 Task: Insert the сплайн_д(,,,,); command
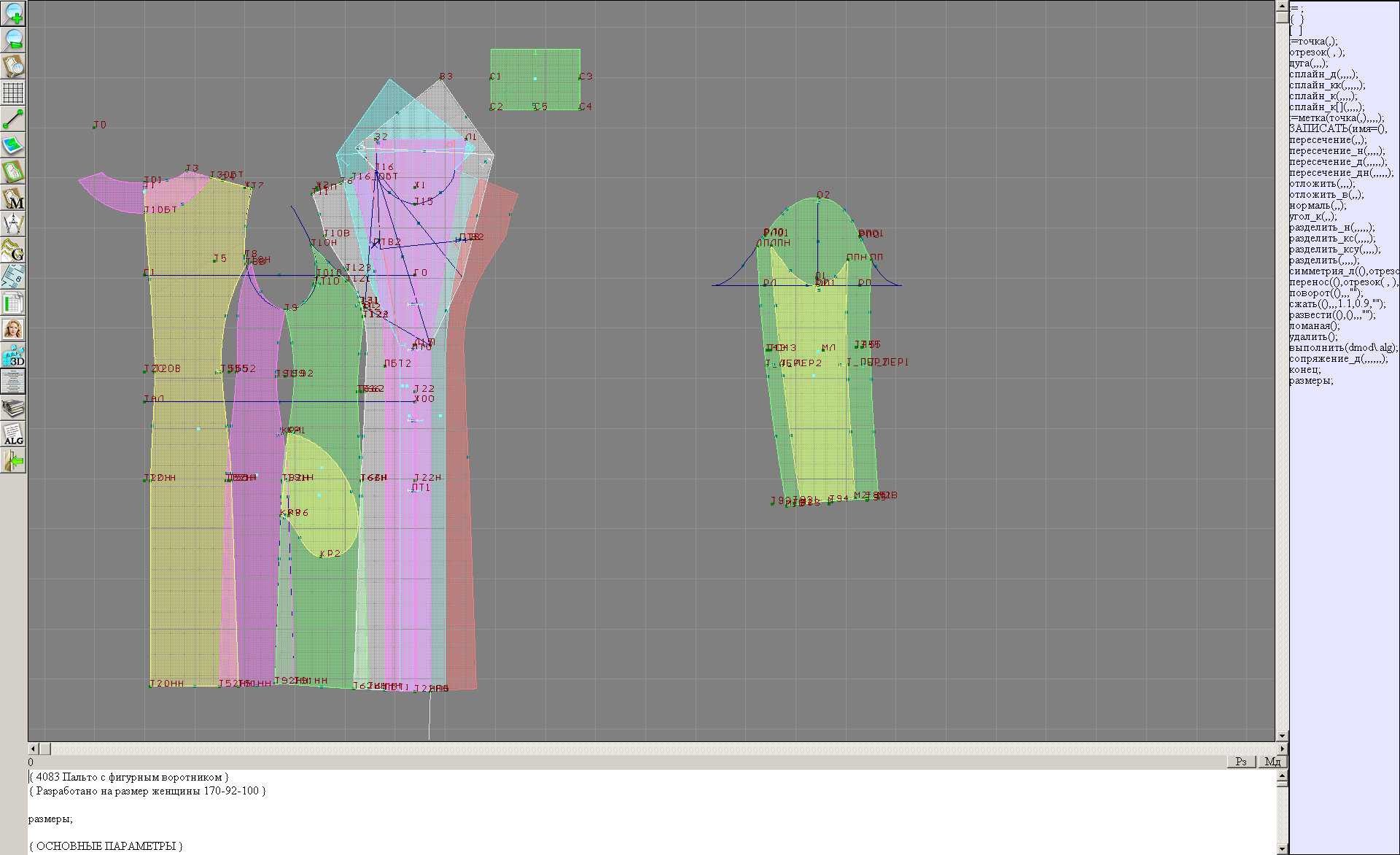coord(1322,74)
